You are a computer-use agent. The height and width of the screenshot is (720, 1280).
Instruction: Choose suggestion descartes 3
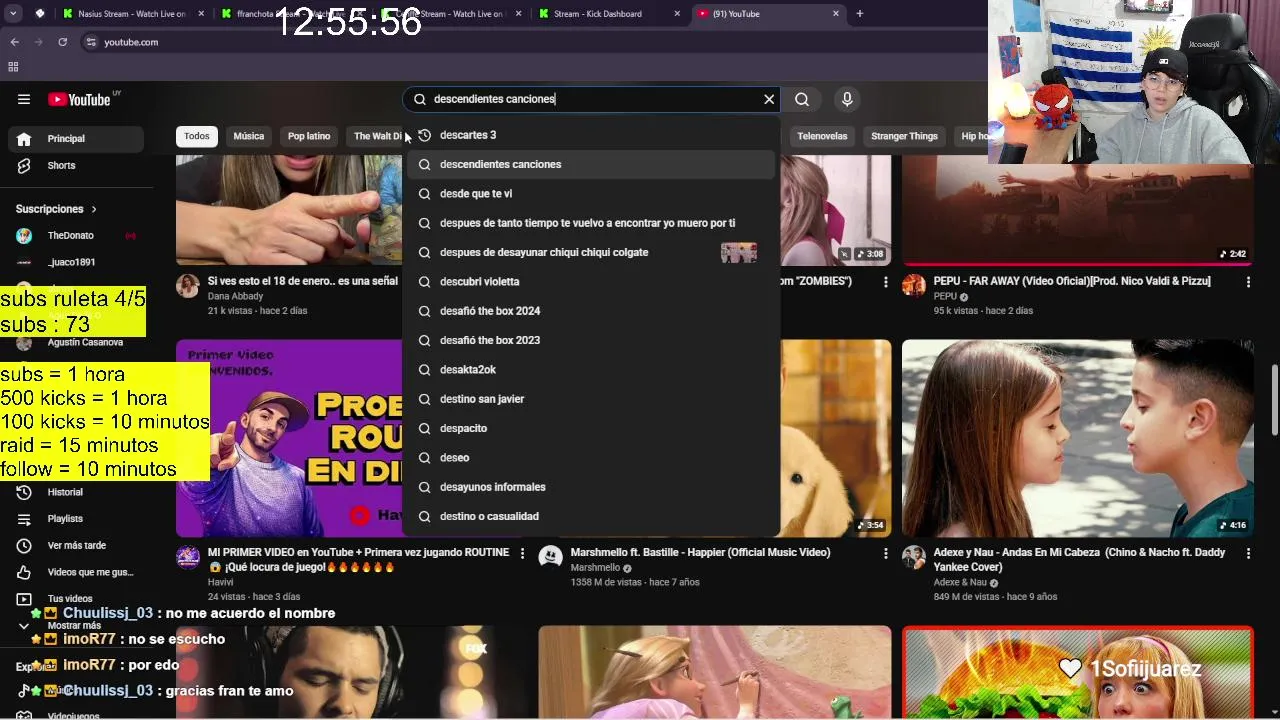point(590,135)
